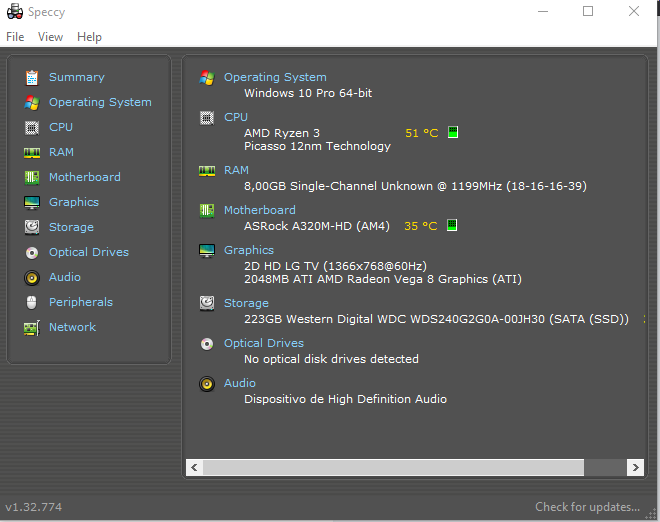The image size is (660, 522).
Task: Click the Windows 10 Pro 64-bit text
Action: [x=308, y=93]
